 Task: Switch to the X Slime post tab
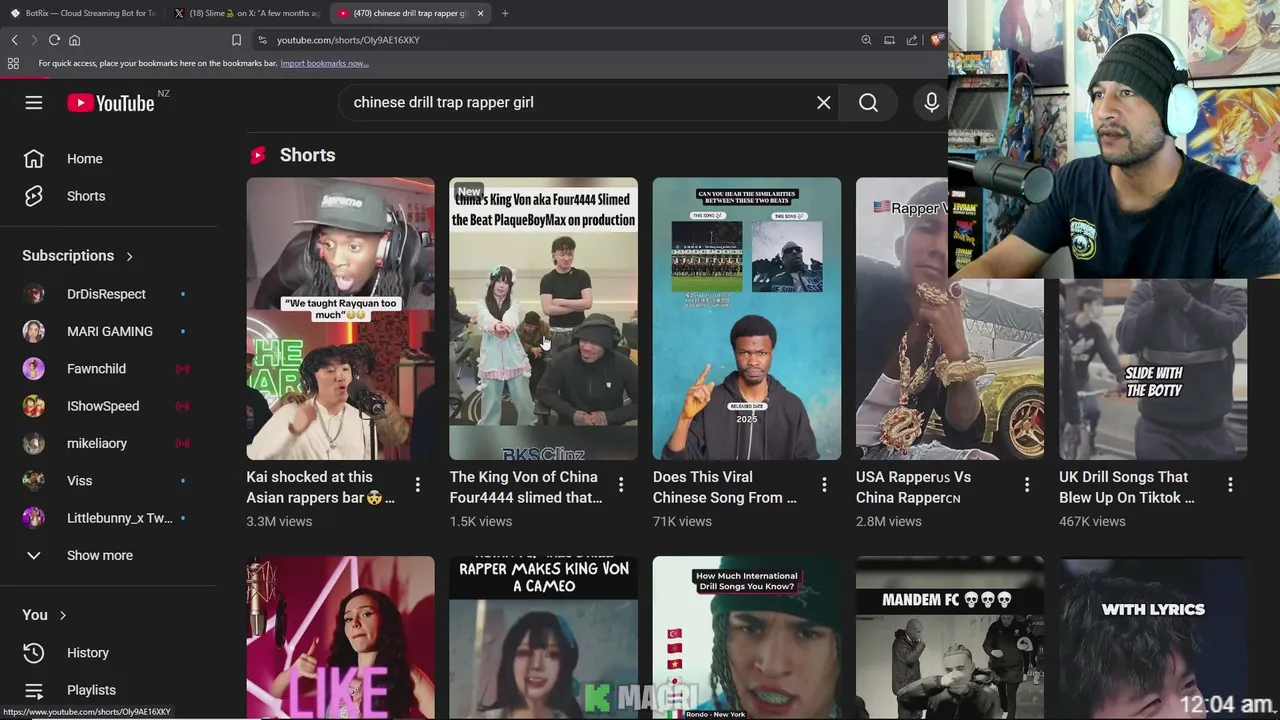(x=247, y=13)
